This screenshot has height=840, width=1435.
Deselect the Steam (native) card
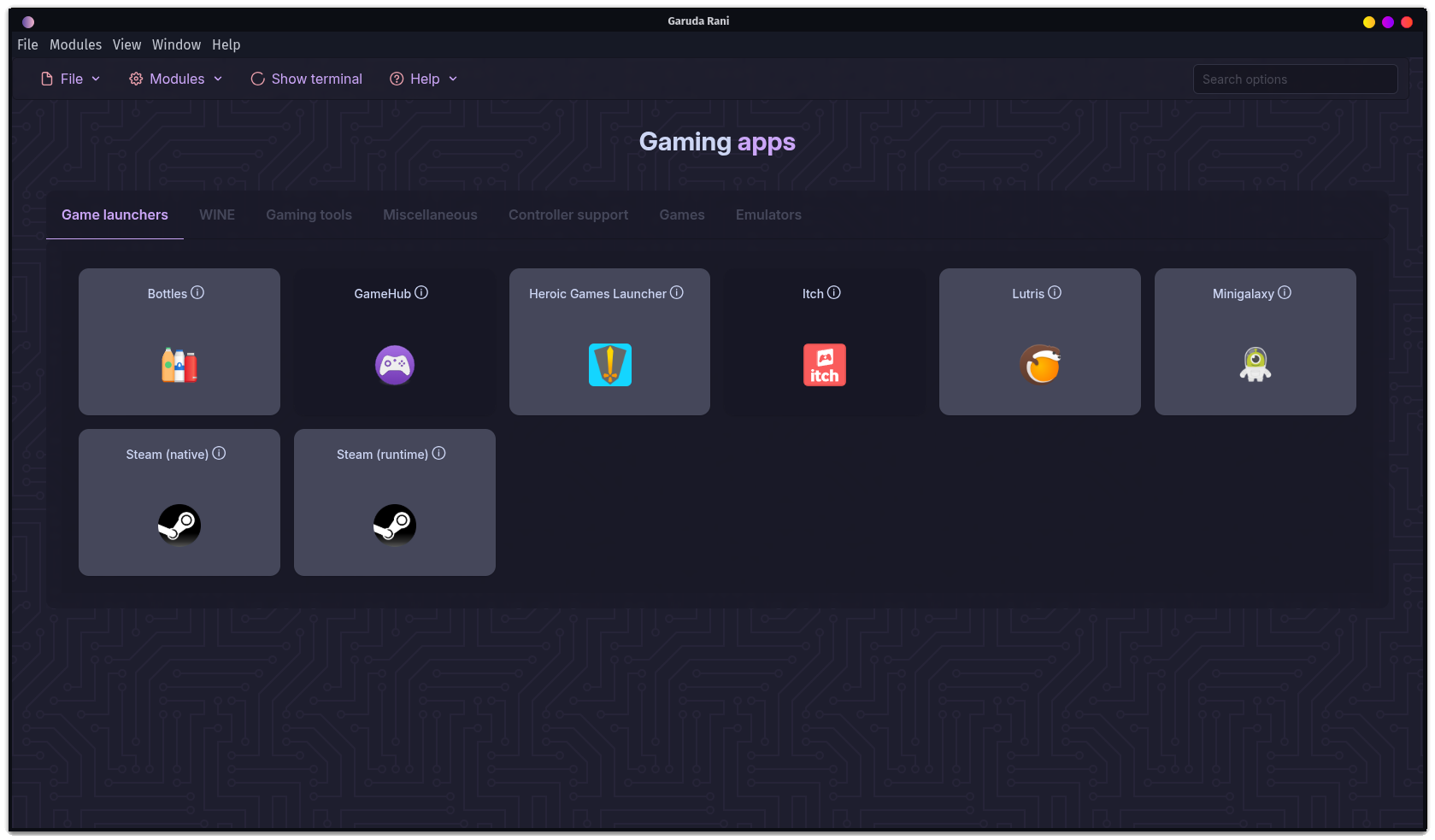click(x=179, y=502)
